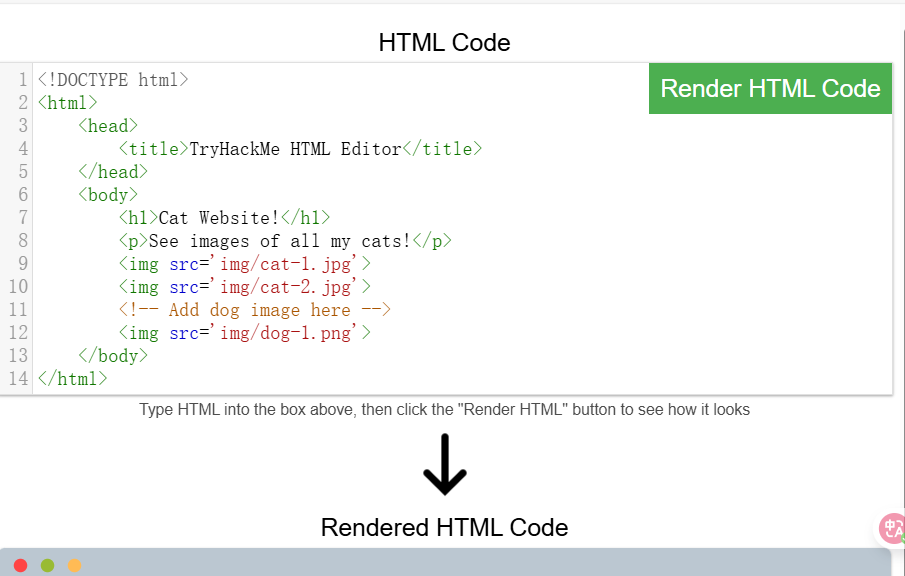Click line number 11 in the gutter
This screenshot has width=905, height=576.
(x=18, y=310)
